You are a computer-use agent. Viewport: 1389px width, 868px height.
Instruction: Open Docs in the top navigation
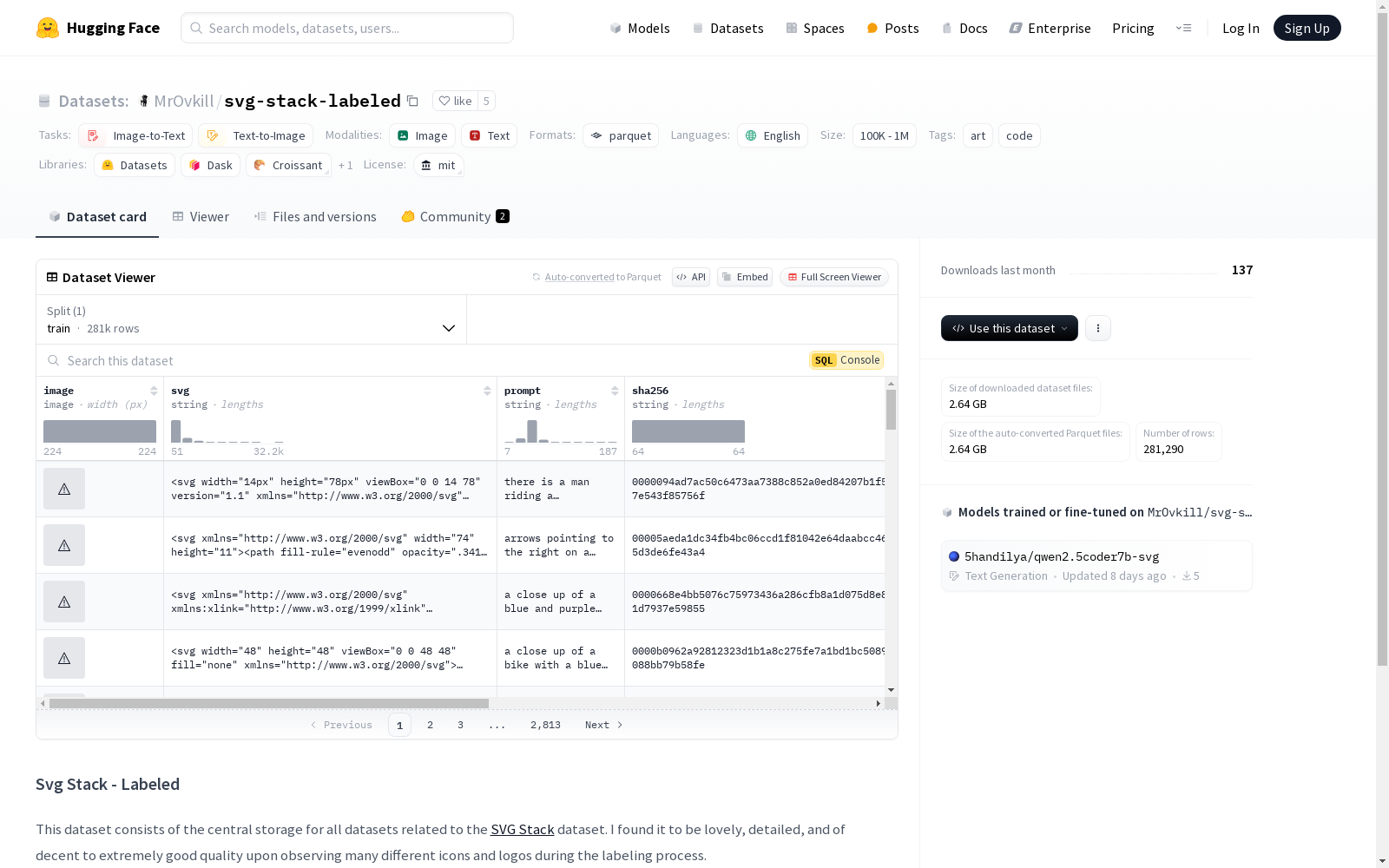pyautogui.click(x=964, y=28)
